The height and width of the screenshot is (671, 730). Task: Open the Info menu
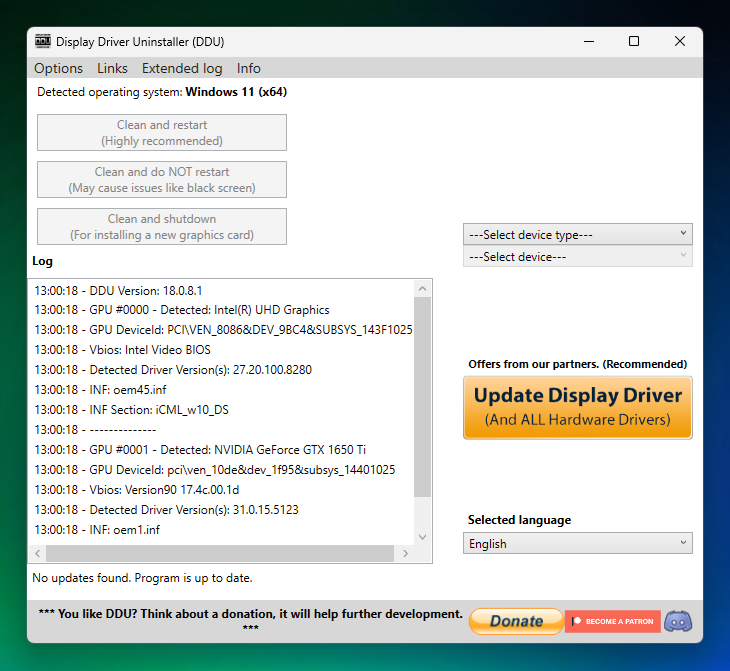pos(249,68)
